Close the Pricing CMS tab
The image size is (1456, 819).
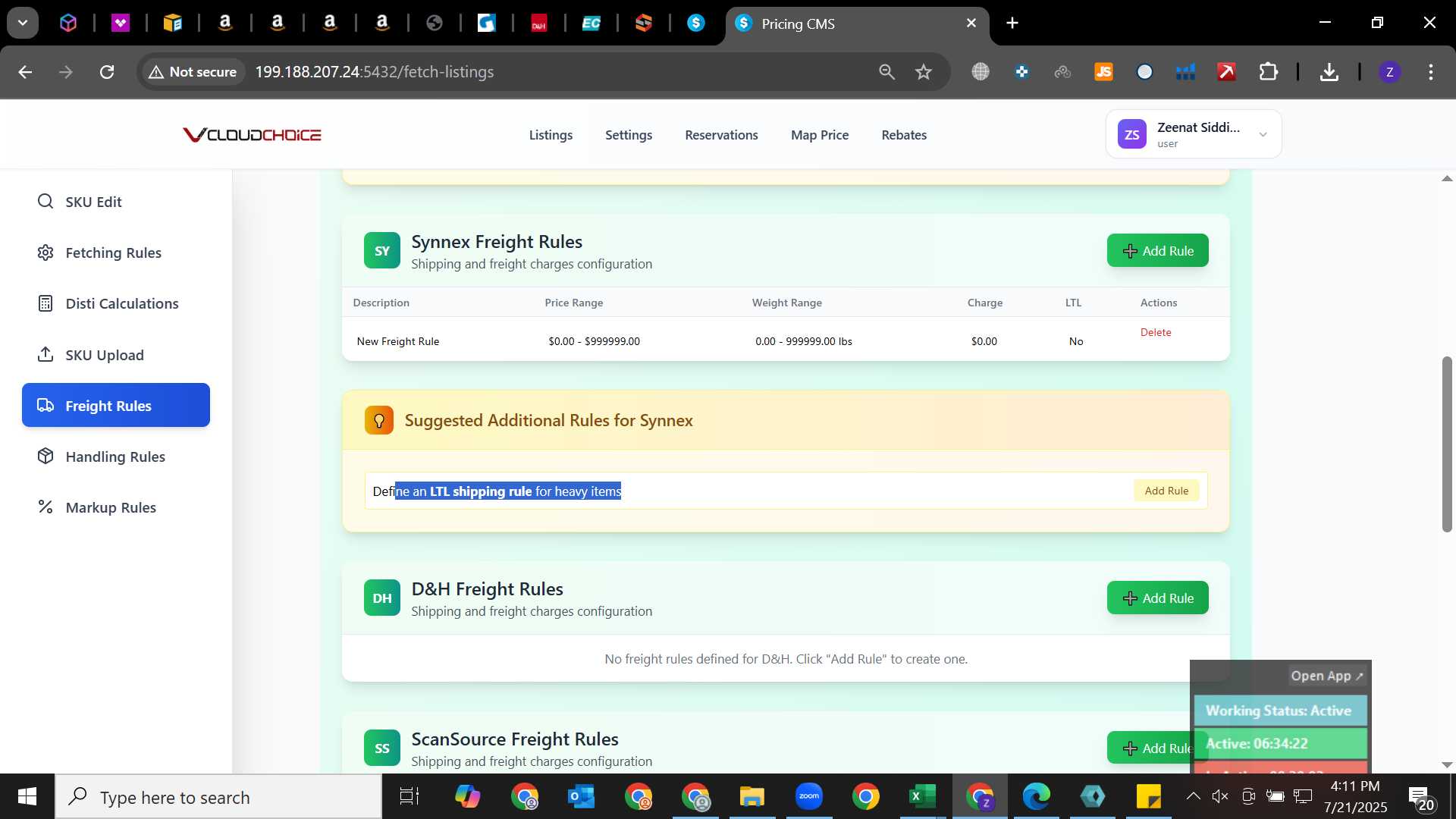tap(971, 24)
